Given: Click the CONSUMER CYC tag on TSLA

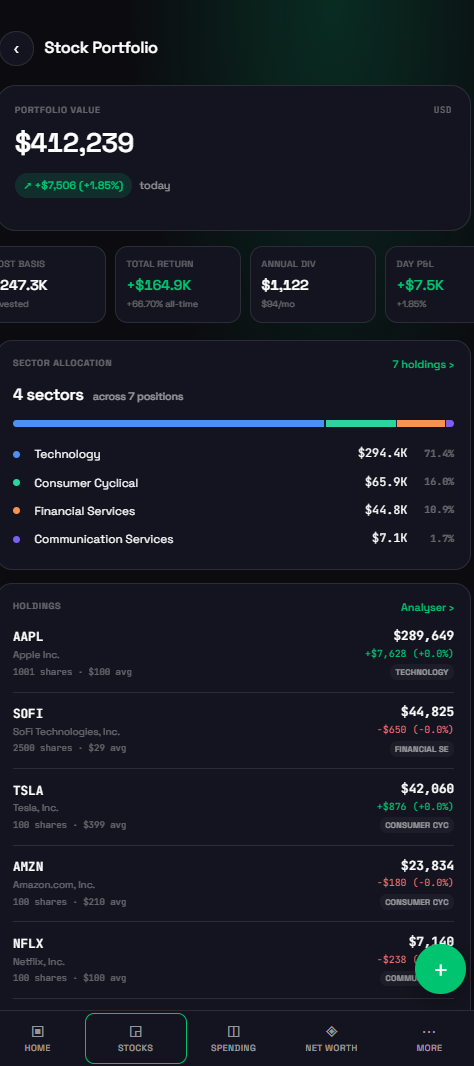Looking at the screenshot, I should click(x=417, y=825).
